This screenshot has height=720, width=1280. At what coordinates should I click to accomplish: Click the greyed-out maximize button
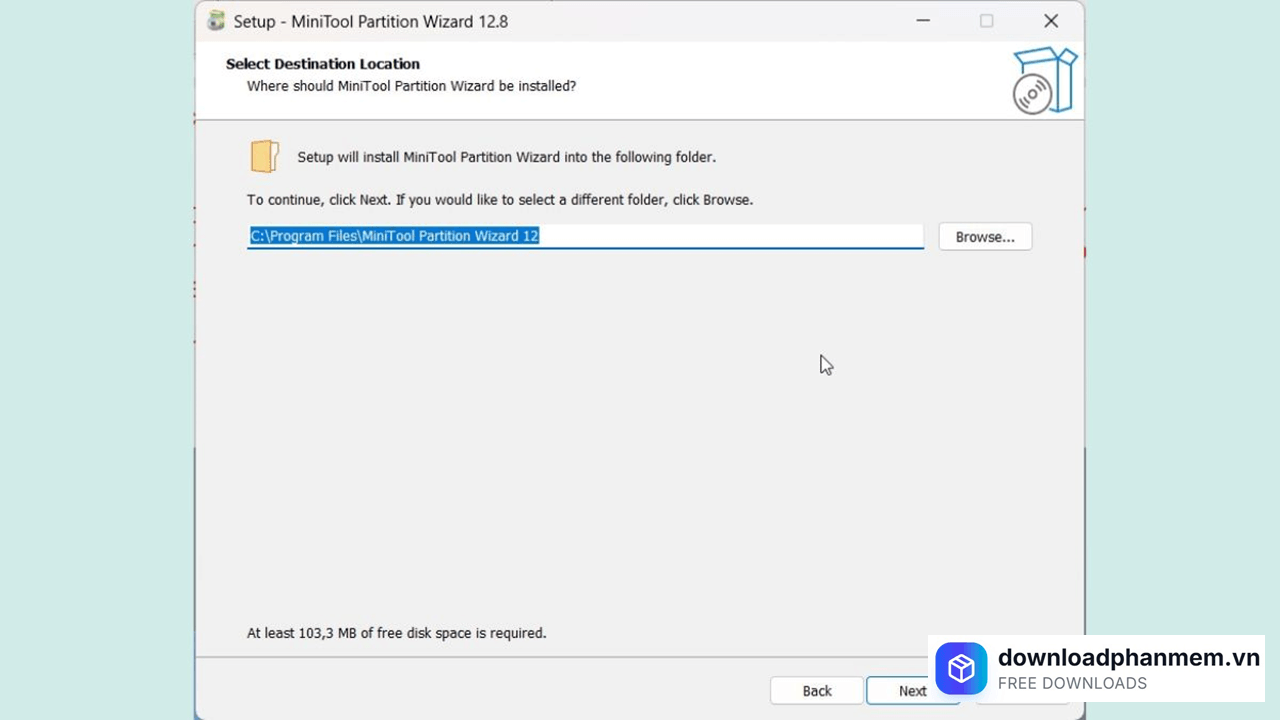point(986,21)
